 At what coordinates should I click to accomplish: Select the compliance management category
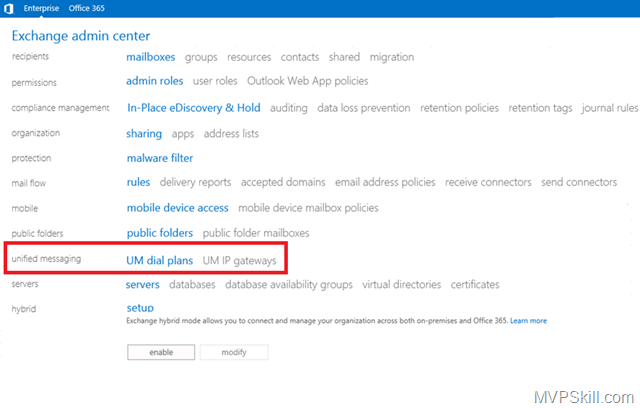pos(60,108)
